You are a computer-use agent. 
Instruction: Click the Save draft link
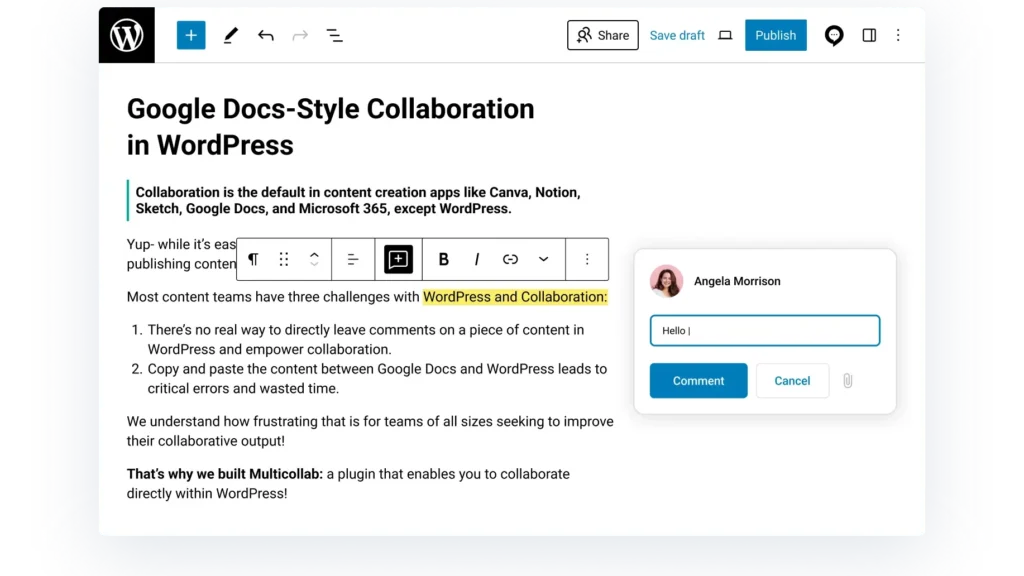pyautogui.click(x=677, y=35)
